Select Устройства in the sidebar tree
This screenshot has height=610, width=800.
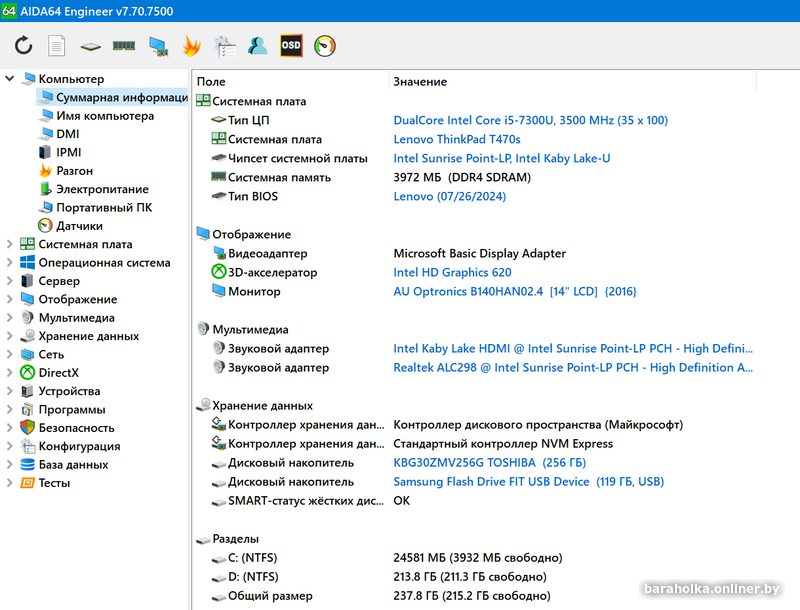pyautogui.click(x=69, y=391)
